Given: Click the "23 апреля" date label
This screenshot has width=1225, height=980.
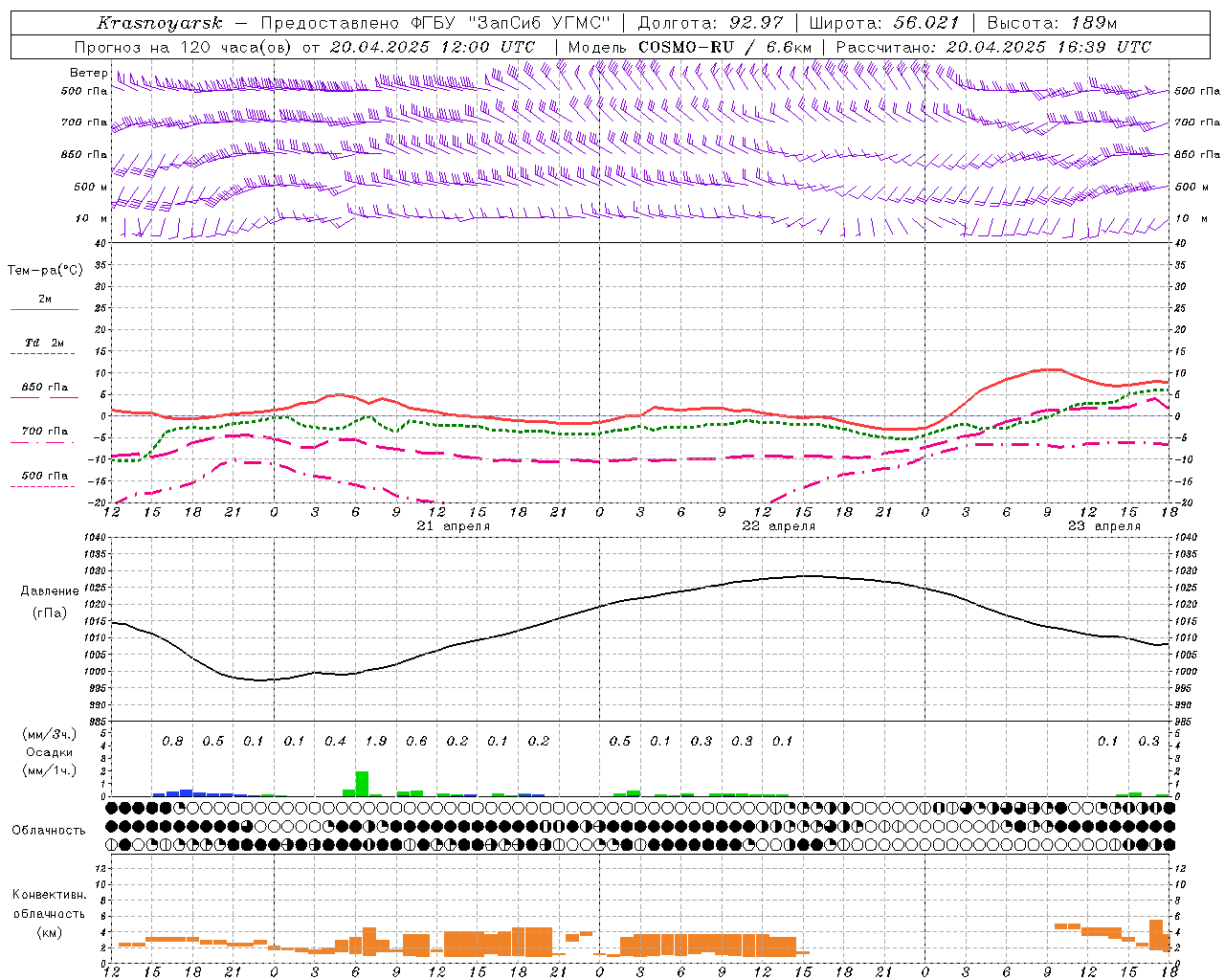Looking at the screenshot, I should tap(1103, 526).
